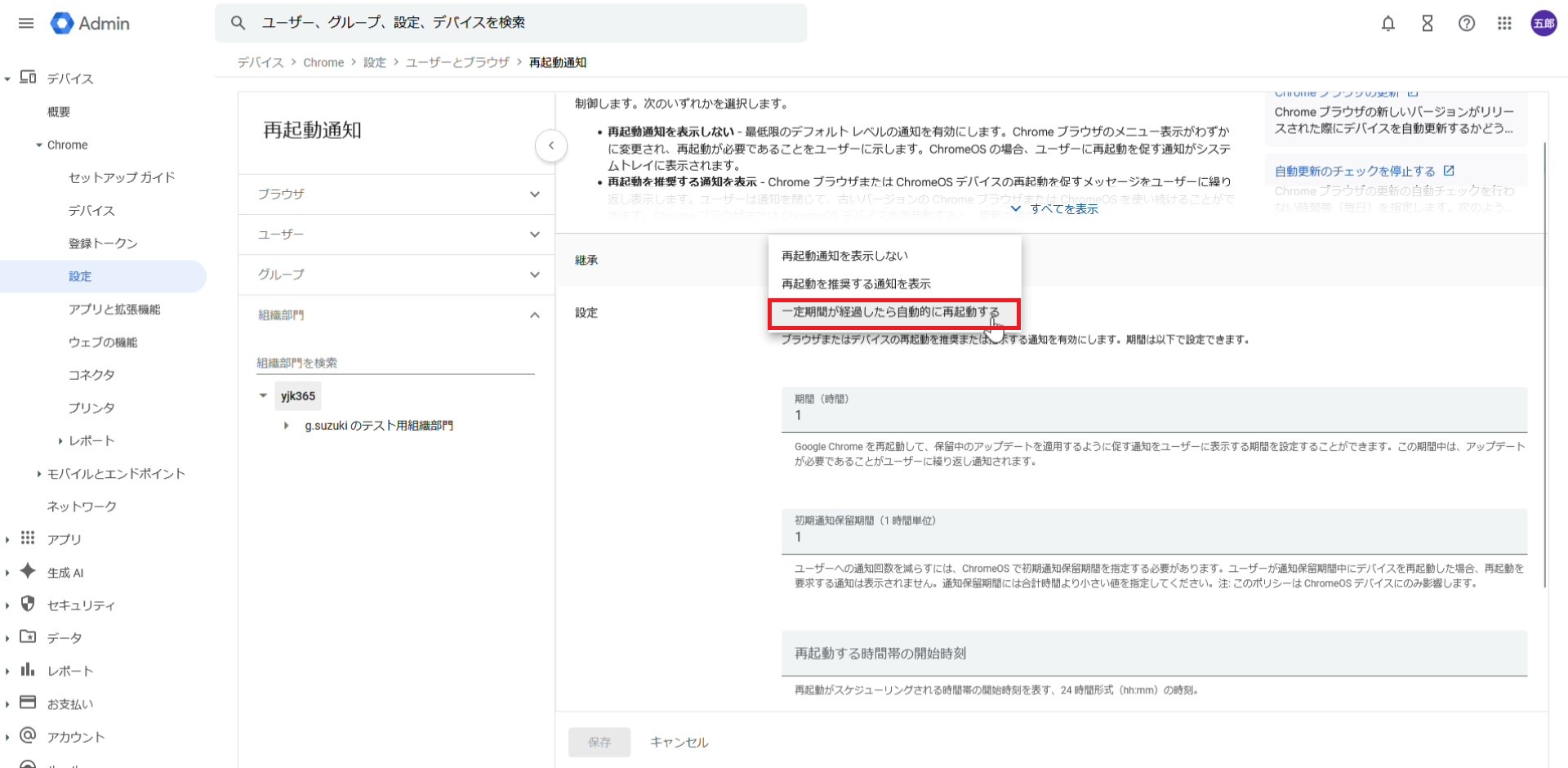Select 再起動通知を表示しない option
1568x768 pixels.
point(844,256)
